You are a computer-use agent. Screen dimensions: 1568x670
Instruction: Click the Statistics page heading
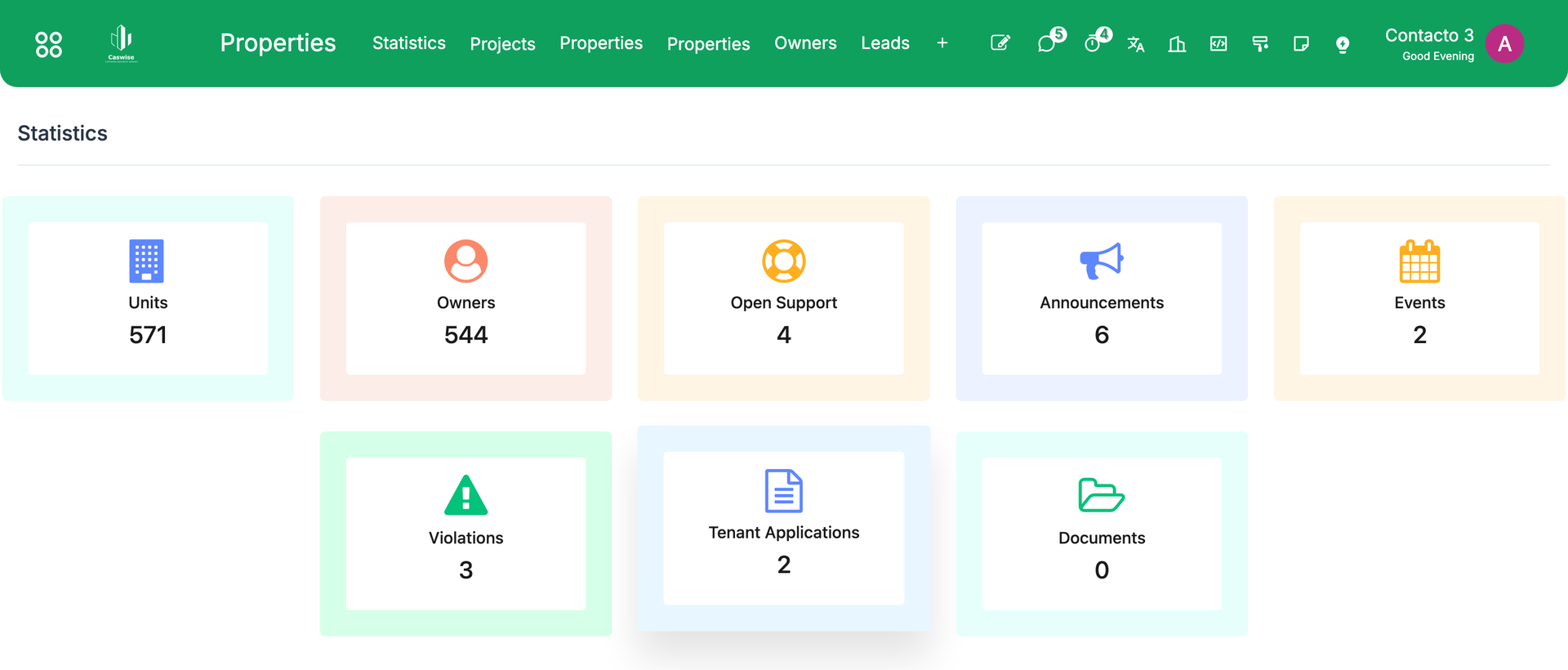point(63,133)
